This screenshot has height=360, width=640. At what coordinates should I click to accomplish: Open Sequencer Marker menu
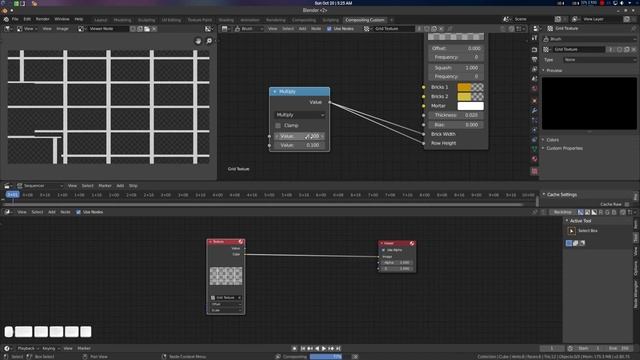(x=104, y=186)
